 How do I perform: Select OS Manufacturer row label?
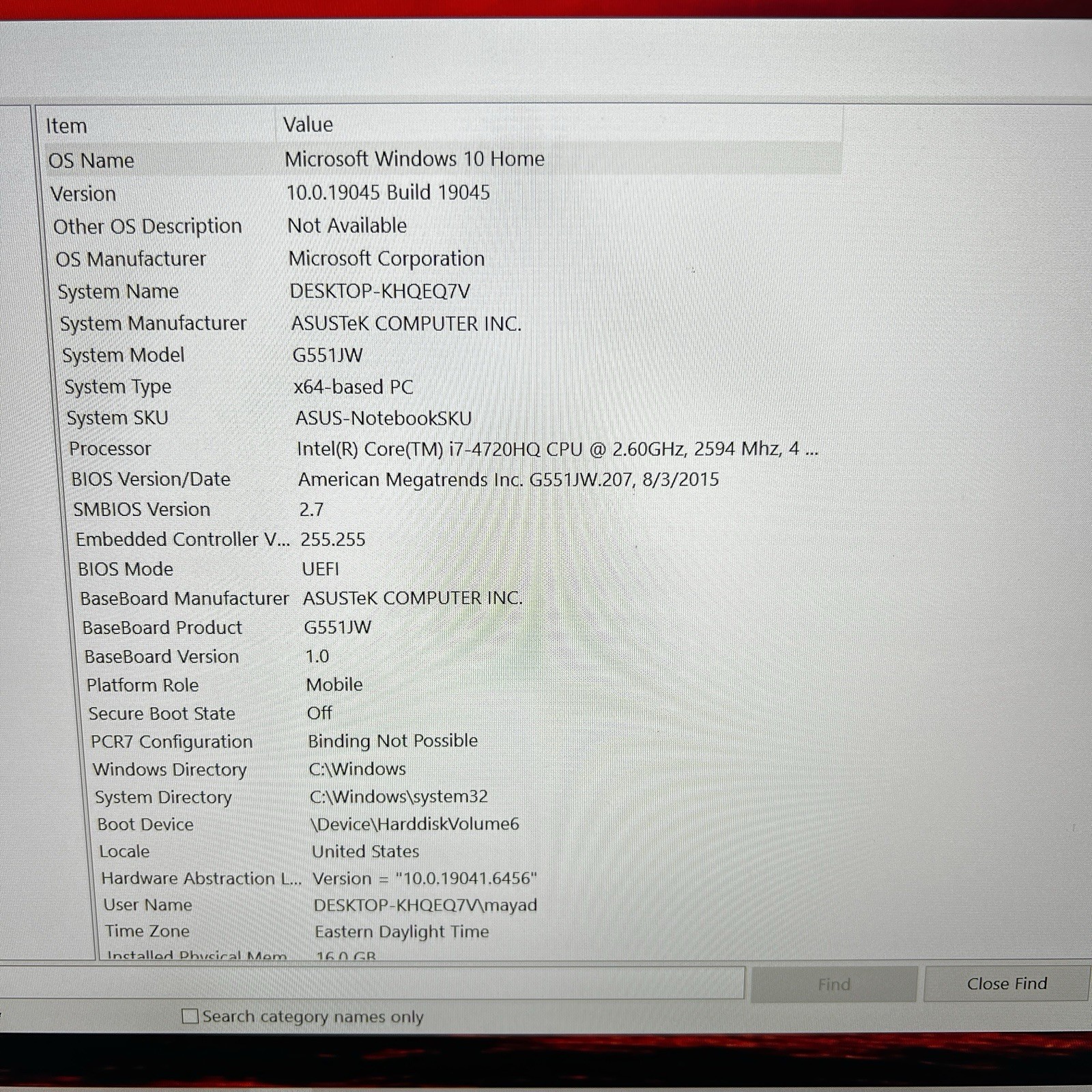pyautogui.click(x=130, y=259)
